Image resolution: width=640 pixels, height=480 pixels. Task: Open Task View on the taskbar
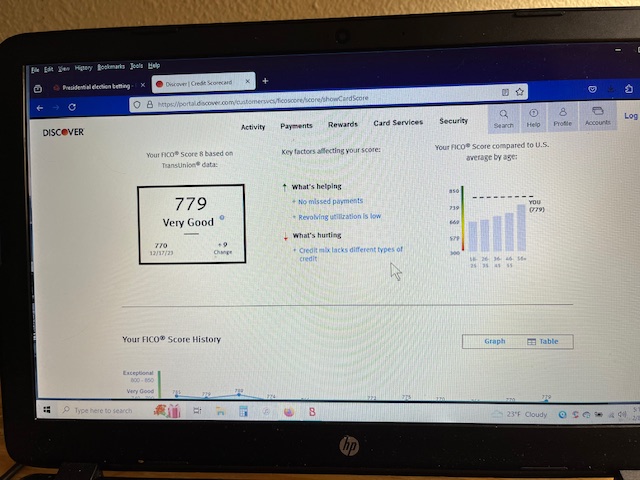point(197,411)
